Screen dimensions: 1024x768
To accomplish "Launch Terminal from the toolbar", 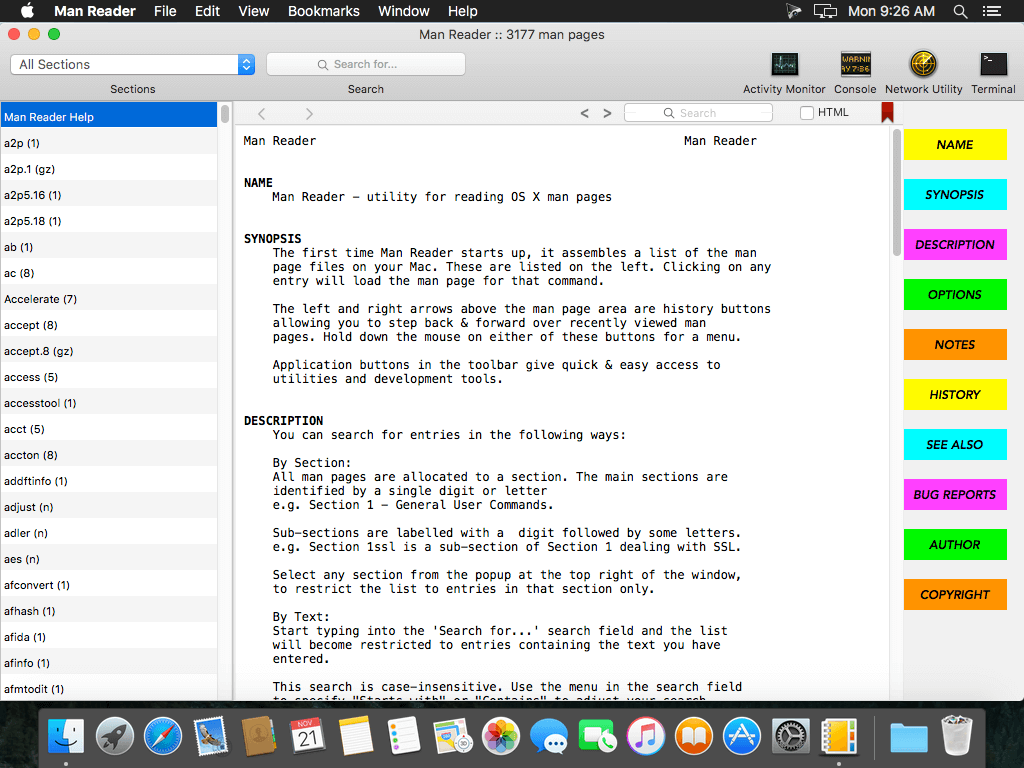I will [993, 65].
